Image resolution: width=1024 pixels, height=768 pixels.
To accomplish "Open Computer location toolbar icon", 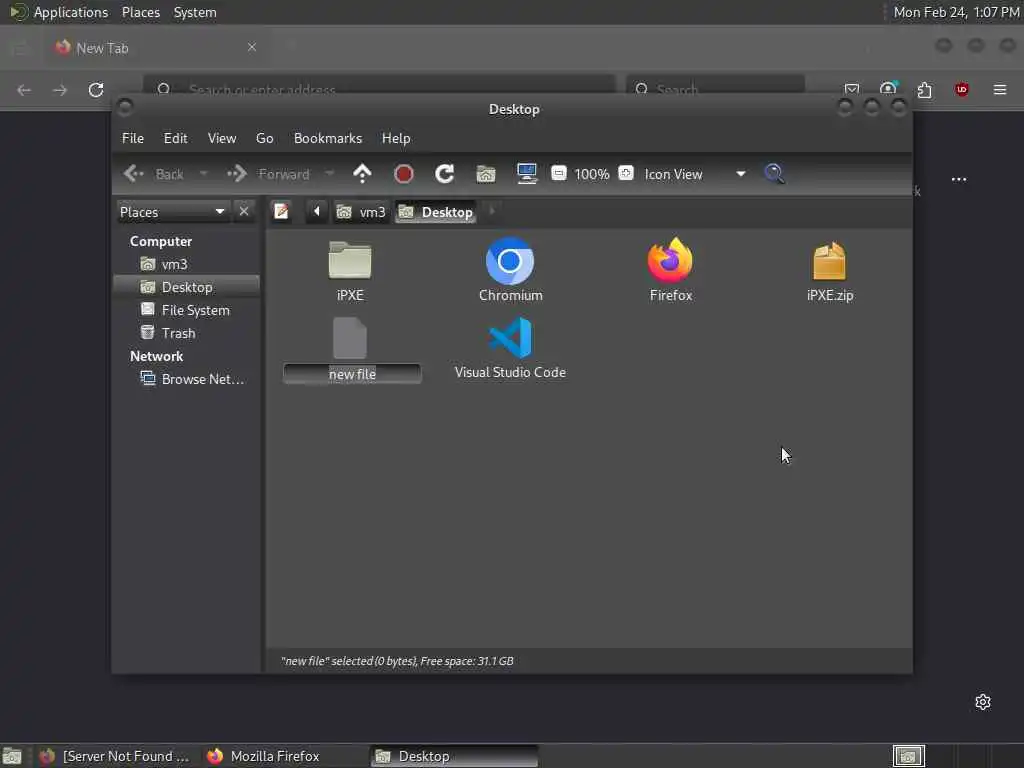I will click(x=526, y=174).
